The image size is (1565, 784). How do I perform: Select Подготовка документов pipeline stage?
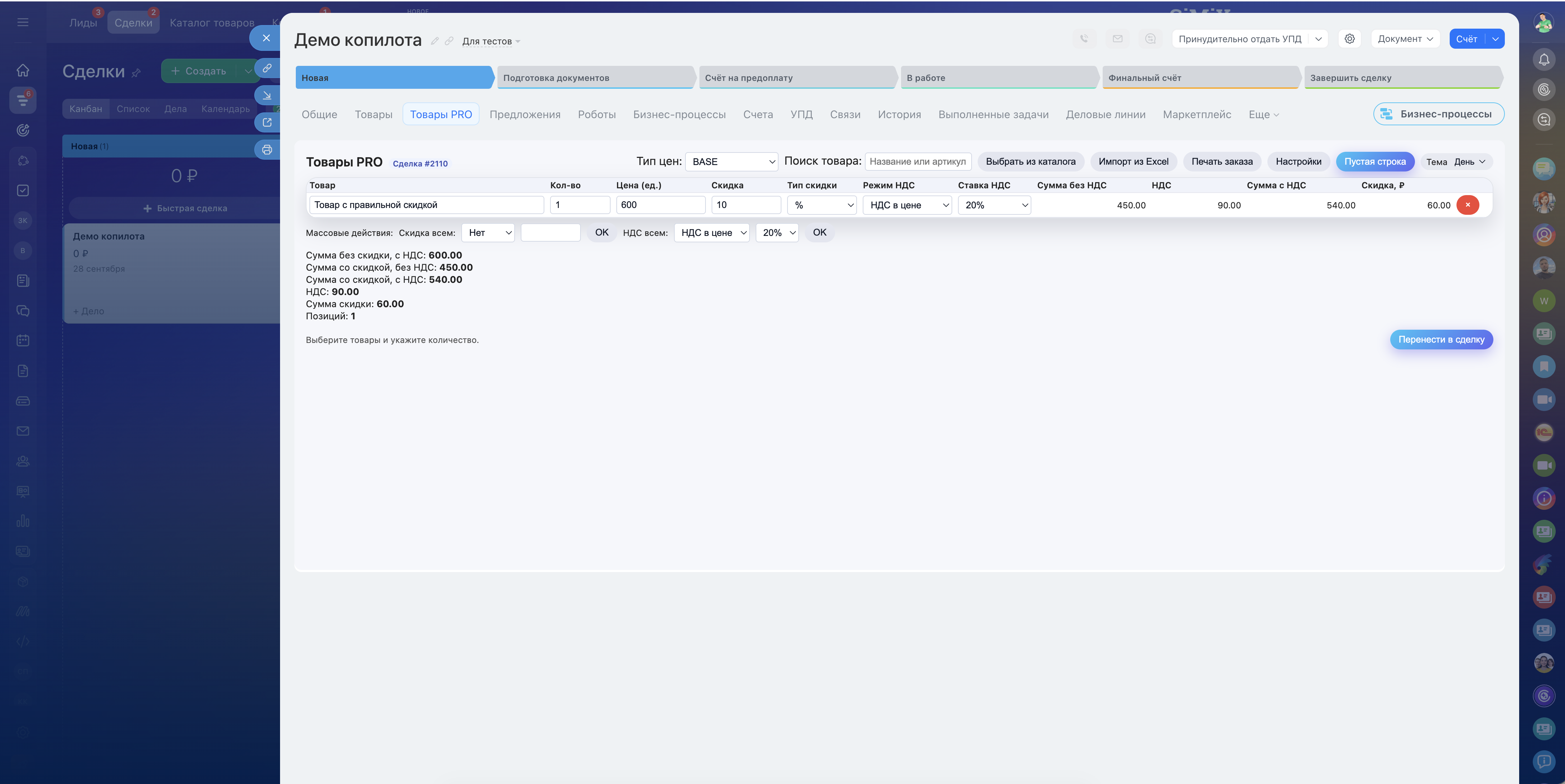coord(595,78)
